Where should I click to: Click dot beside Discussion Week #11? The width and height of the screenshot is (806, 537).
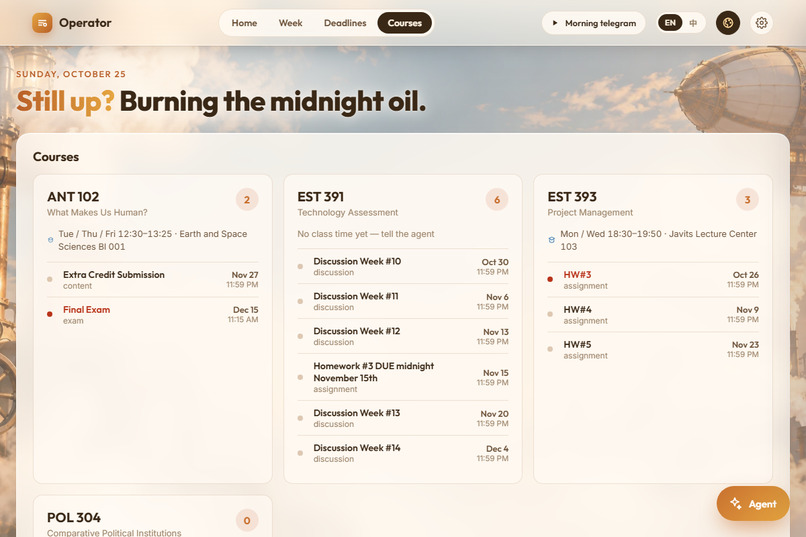300,301
